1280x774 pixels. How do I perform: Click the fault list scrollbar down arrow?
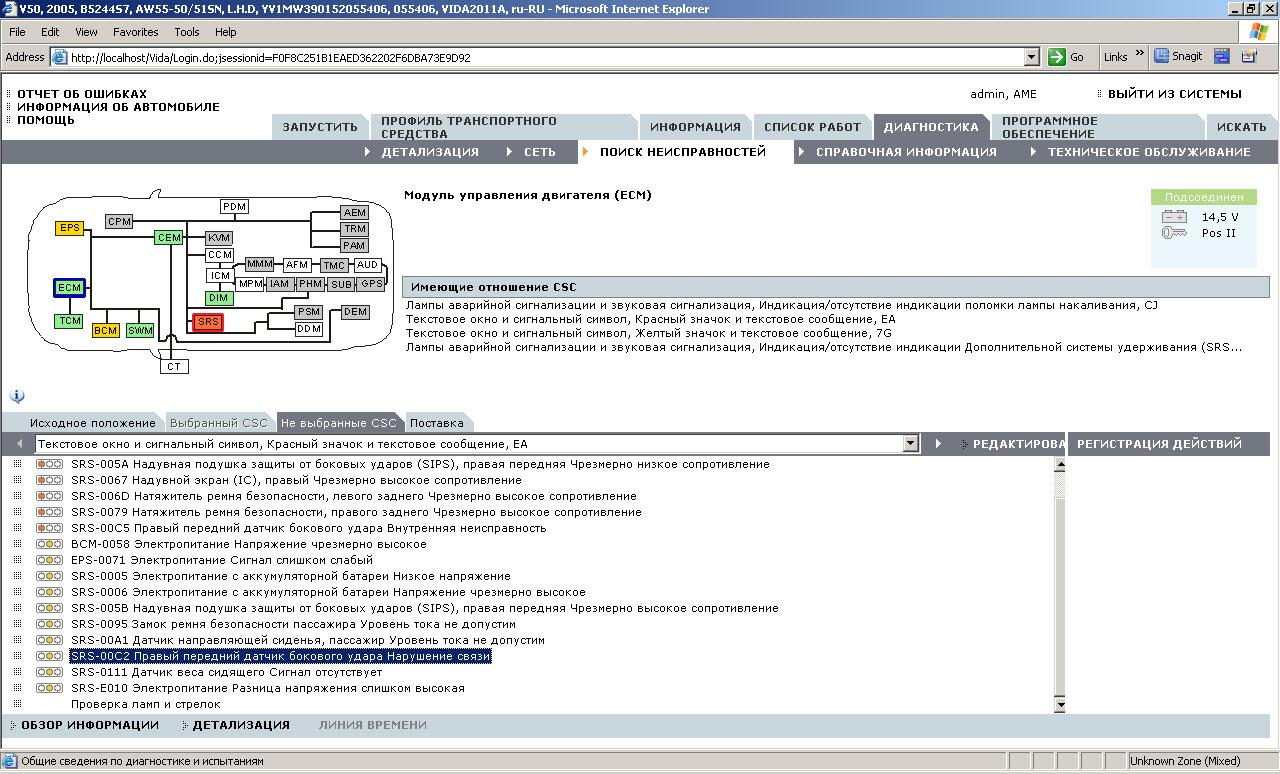[1060, 705]
